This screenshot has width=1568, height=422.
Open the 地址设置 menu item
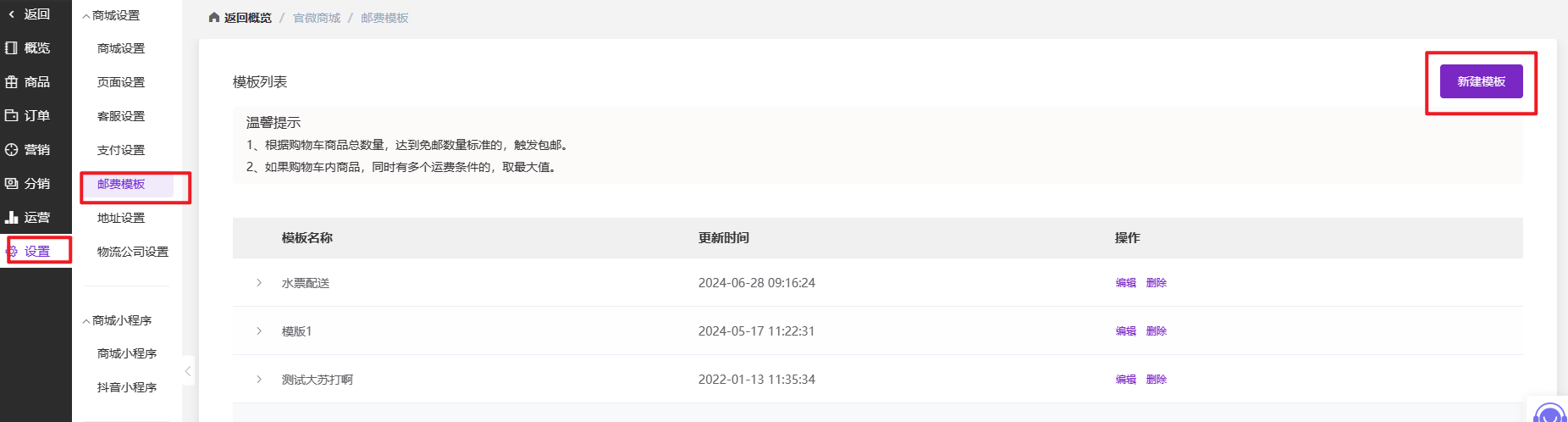tap(121, 218)
